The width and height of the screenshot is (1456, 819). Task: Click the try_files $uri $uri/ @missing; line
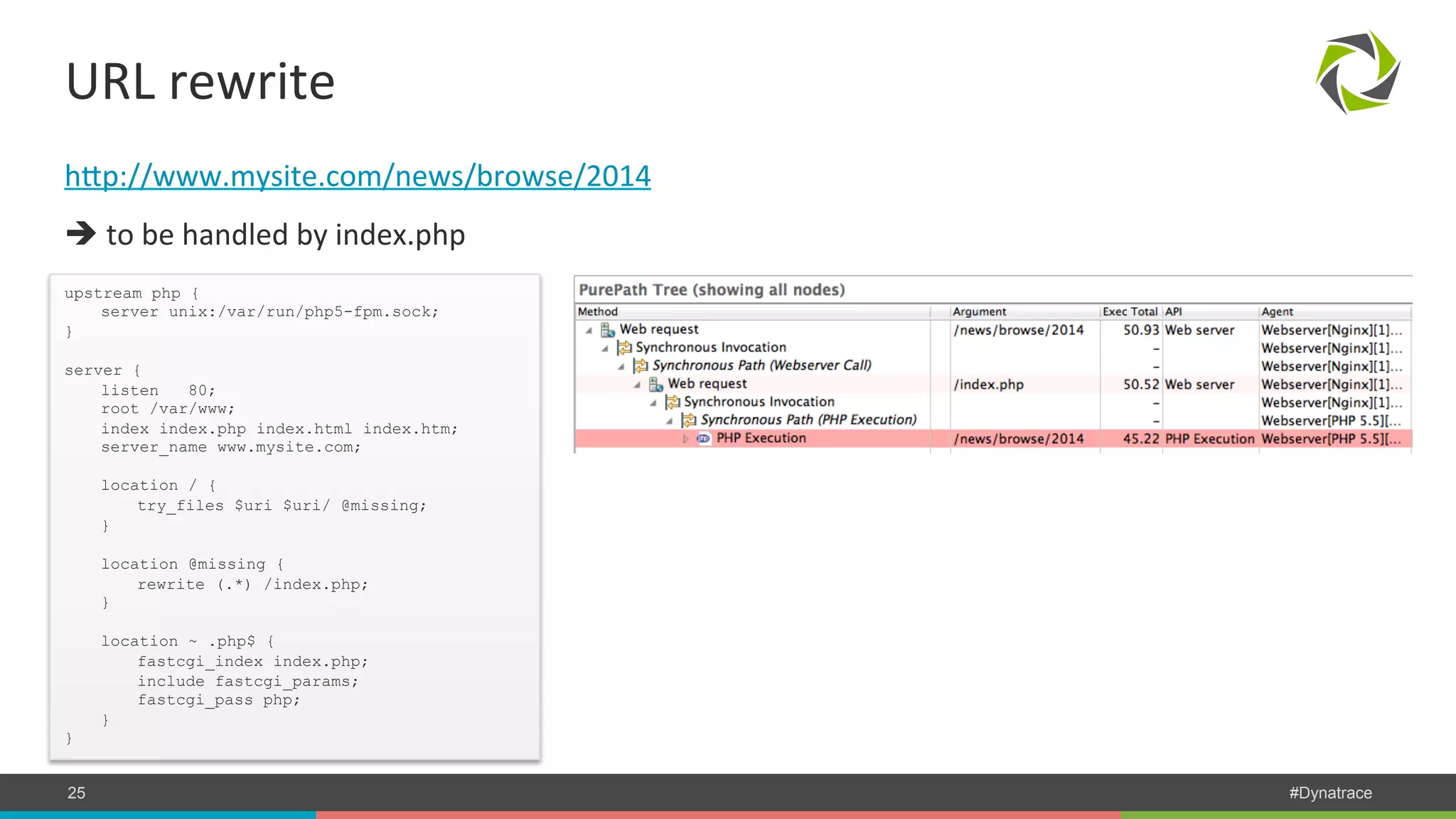point(282,505)
